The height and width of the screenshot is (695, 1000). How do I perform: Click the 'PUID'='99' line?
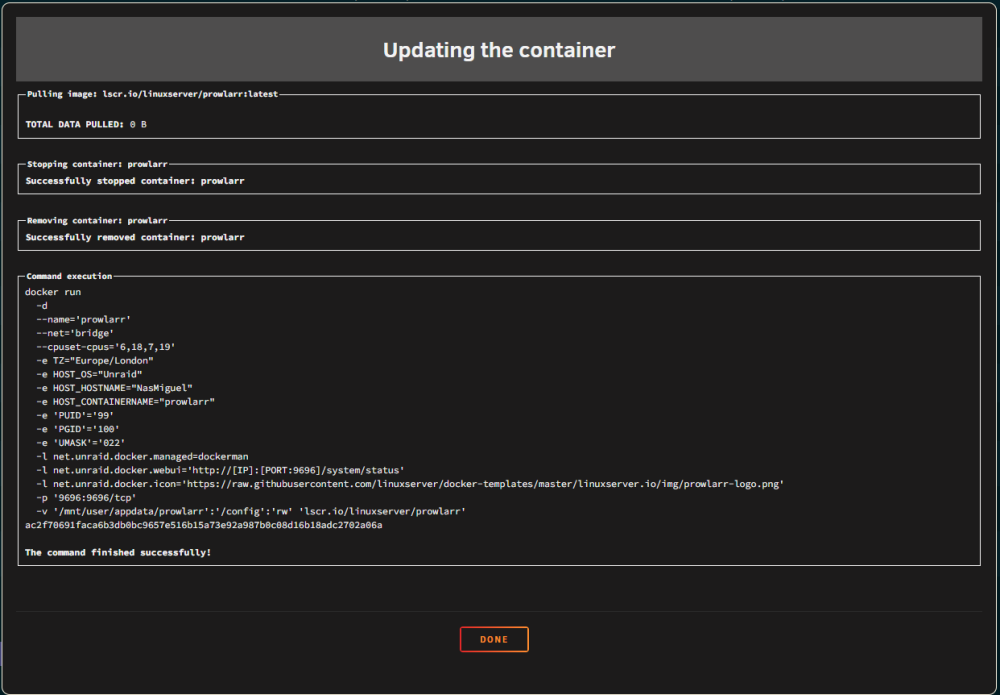[75, 415]
